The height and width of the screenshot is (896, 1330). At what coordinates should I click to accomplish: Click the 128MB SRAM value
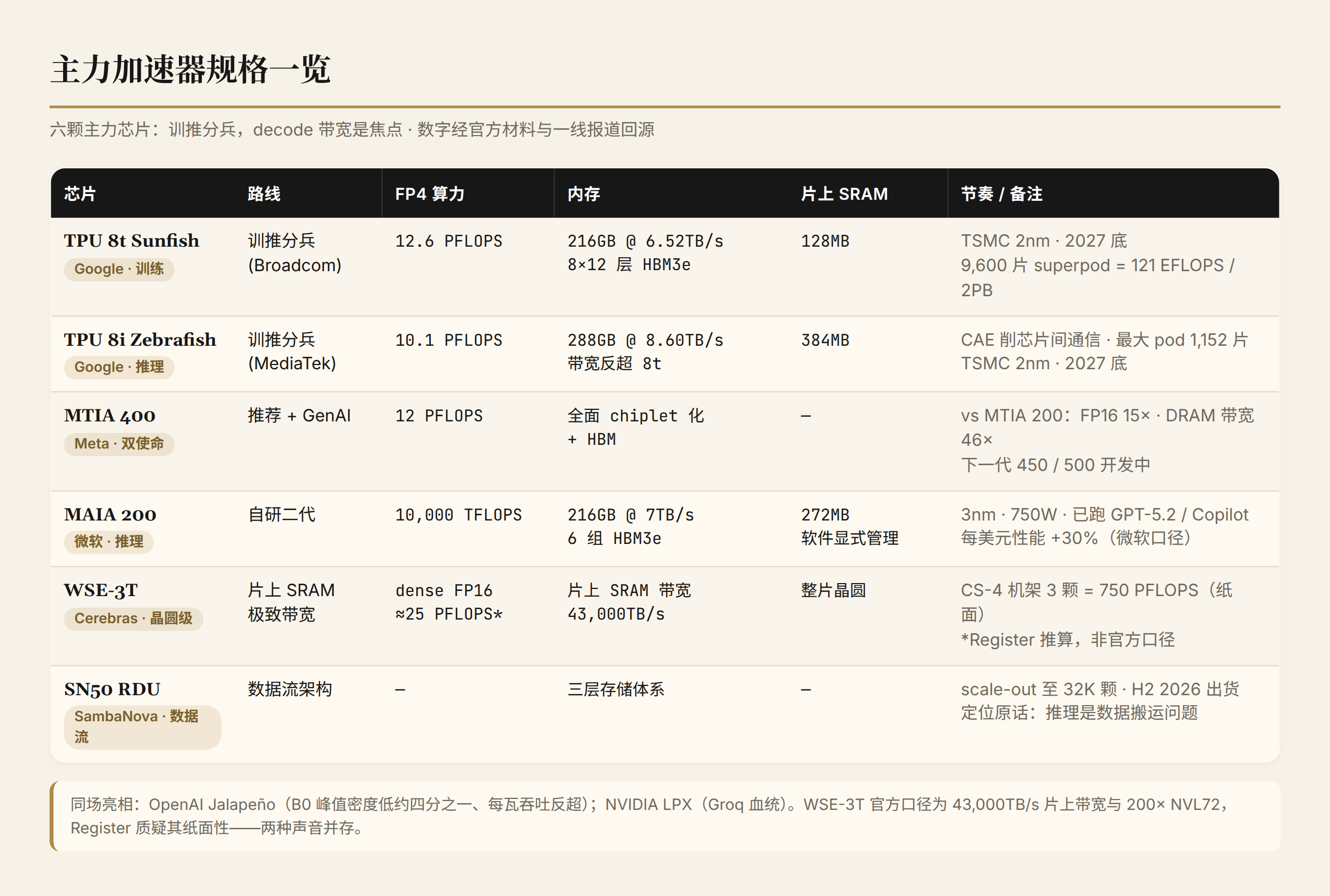click(825, 241)
